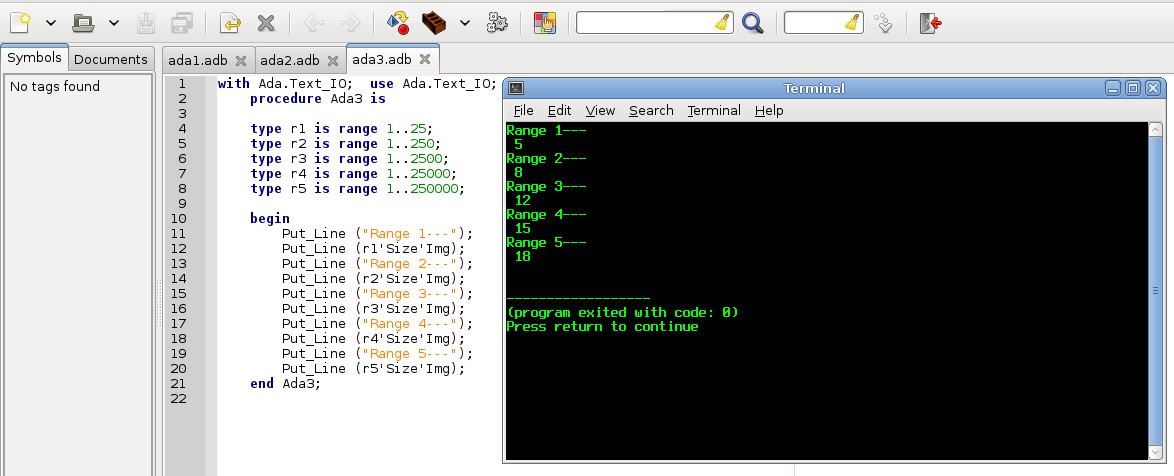Click the Terminal window title bar icon
This screenshot has width=1174, height=476.
pyautogui.click(x=516, y=88)
